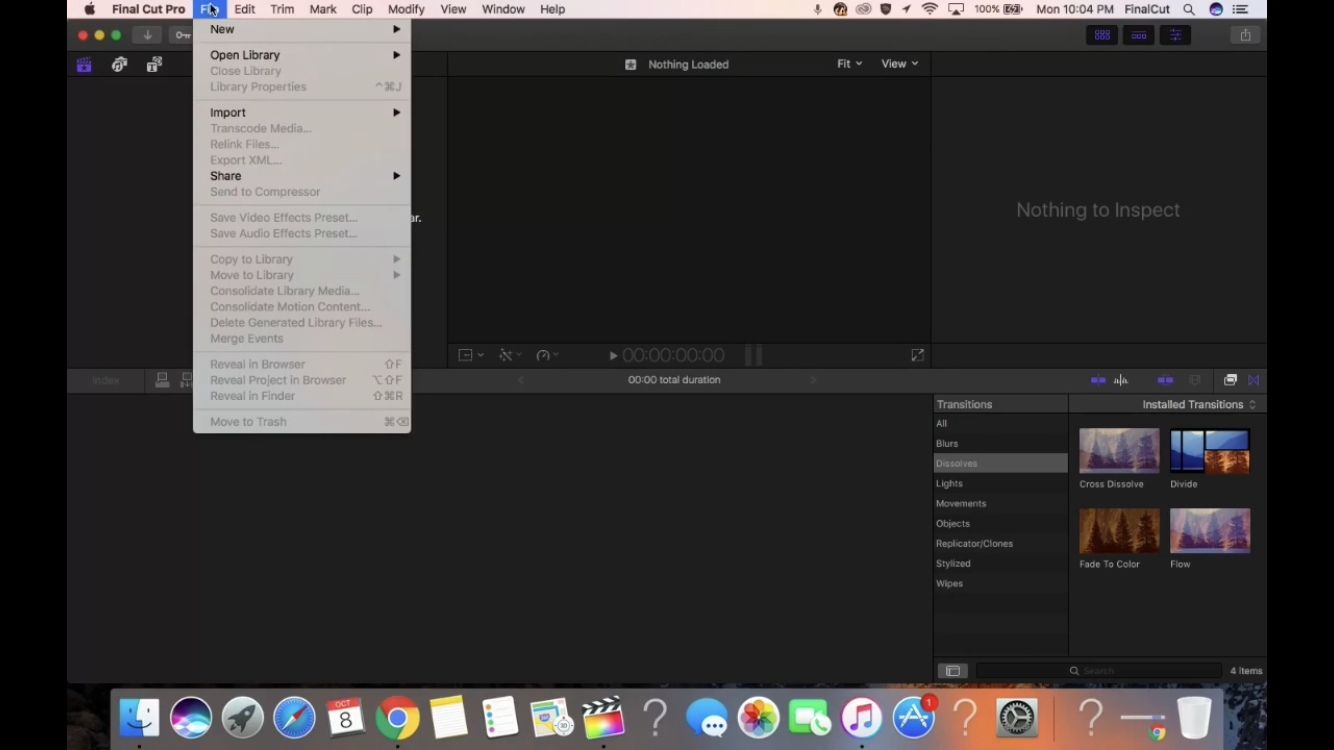Toggle audio waveform display in timeline toolbar

coord(1121,380)
